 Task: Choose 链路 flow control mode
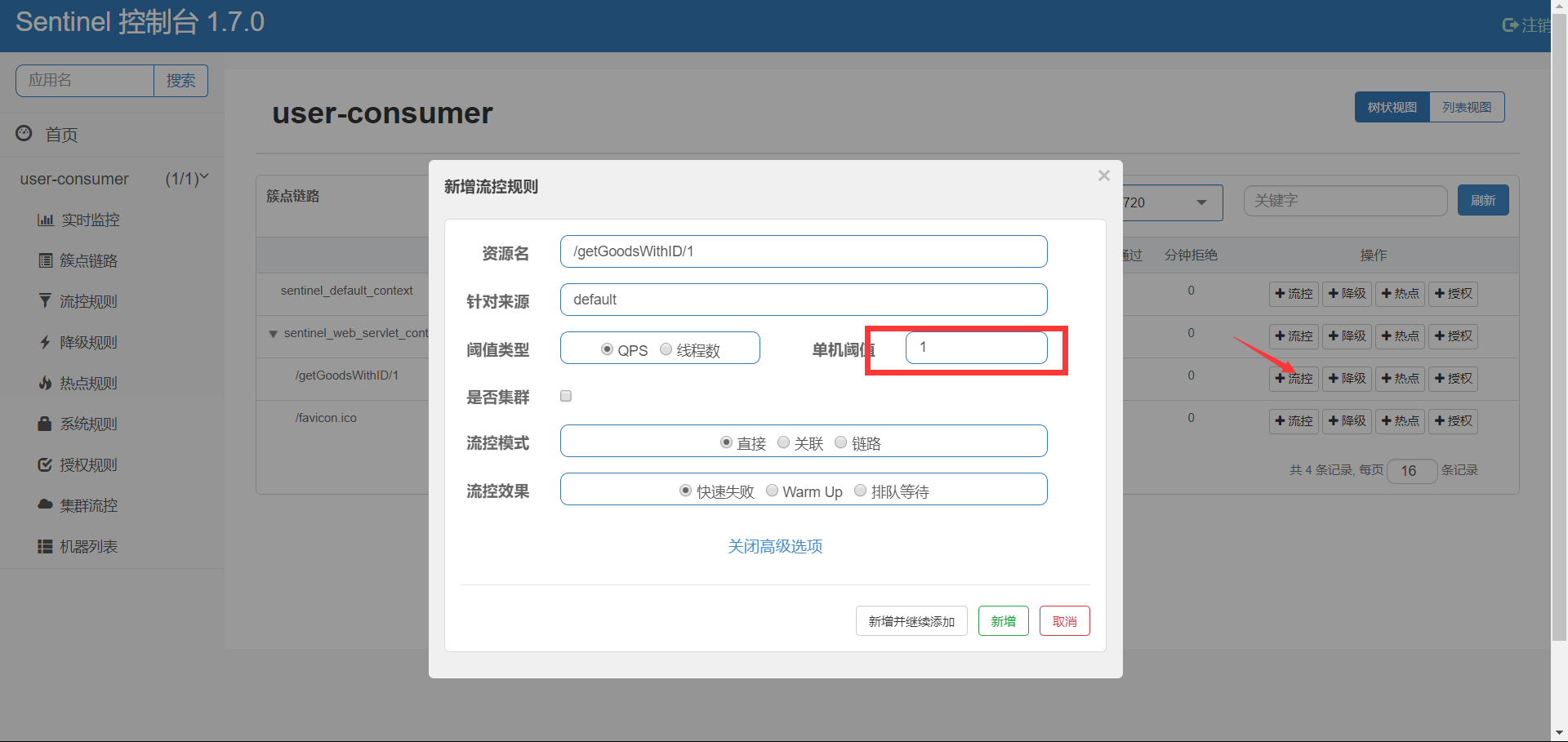840,442
